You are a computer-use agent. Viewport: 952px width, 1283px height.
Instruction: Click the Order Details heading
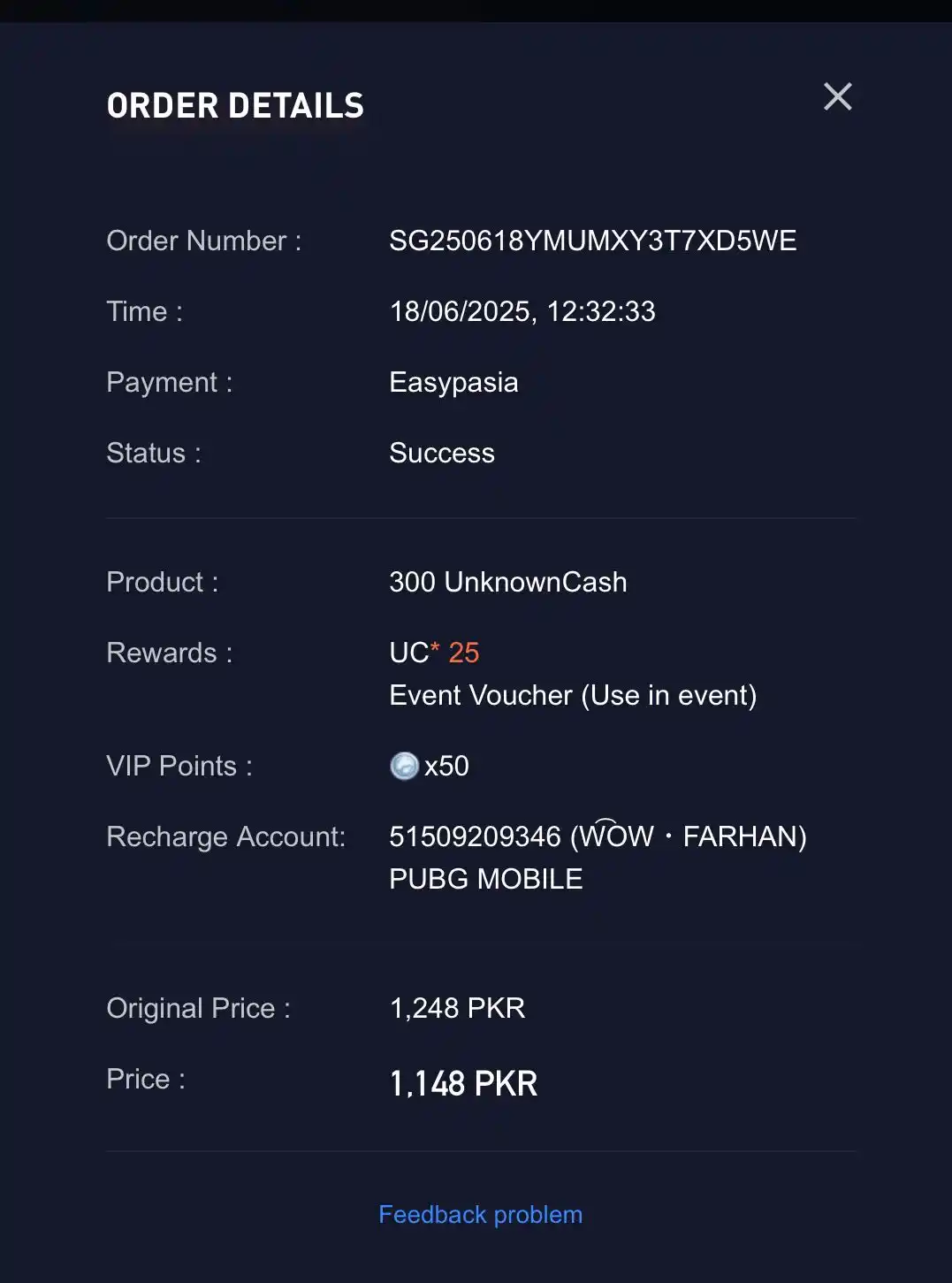click(x=235, y=106)
